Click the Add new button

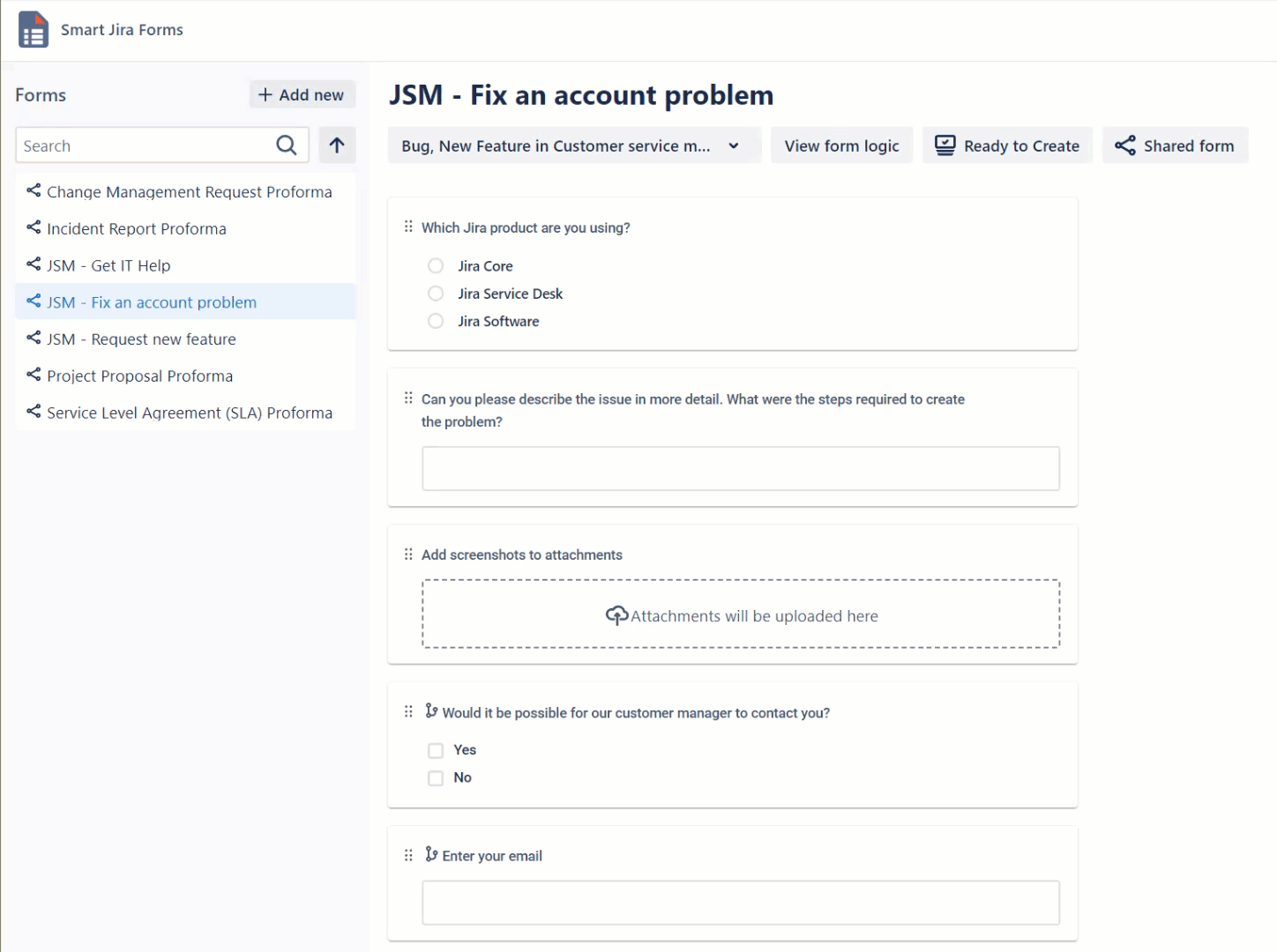tap(302, 94)
